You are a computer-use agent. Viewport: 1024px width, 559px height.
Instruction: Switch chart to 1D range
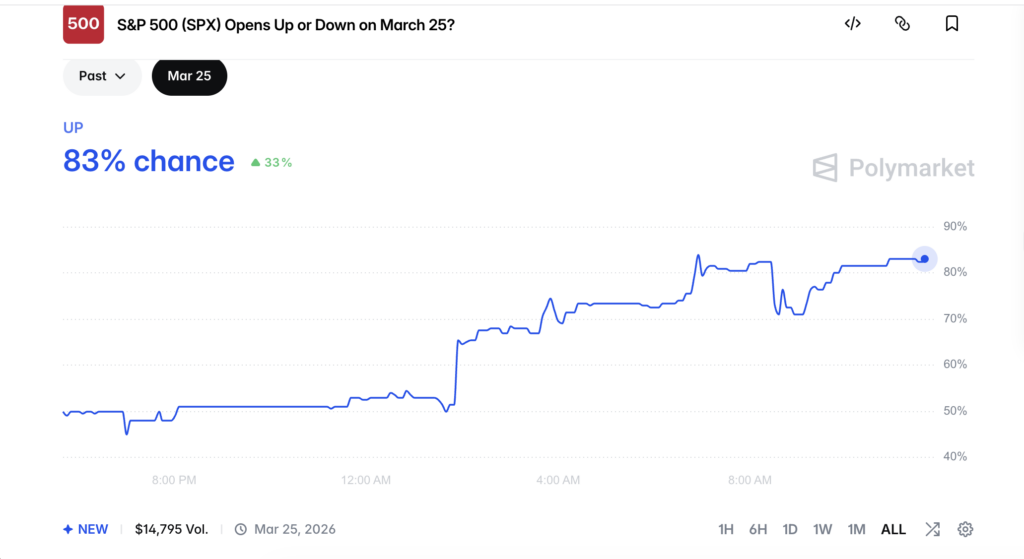pos(790,530)
